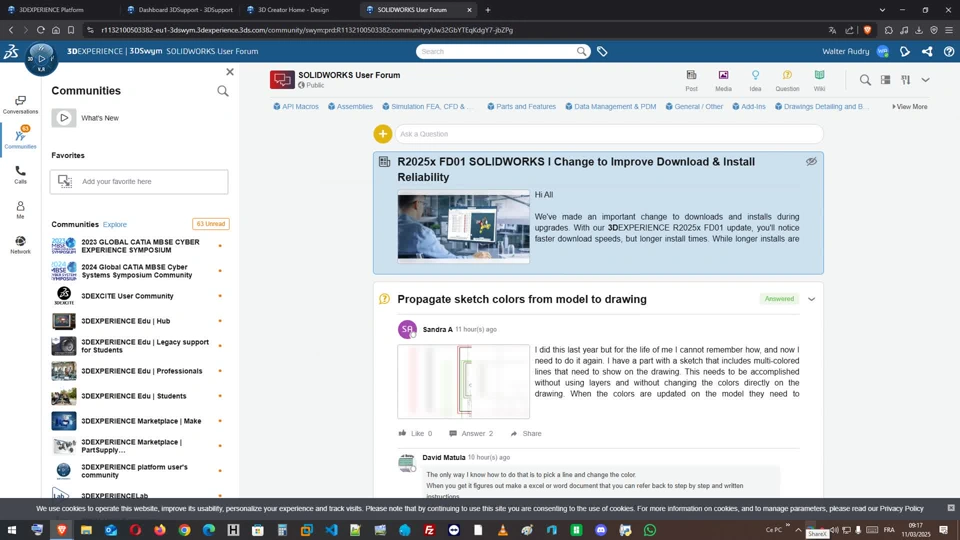
Task: Open the Calls sidebar icon
Action: (20, 174)
